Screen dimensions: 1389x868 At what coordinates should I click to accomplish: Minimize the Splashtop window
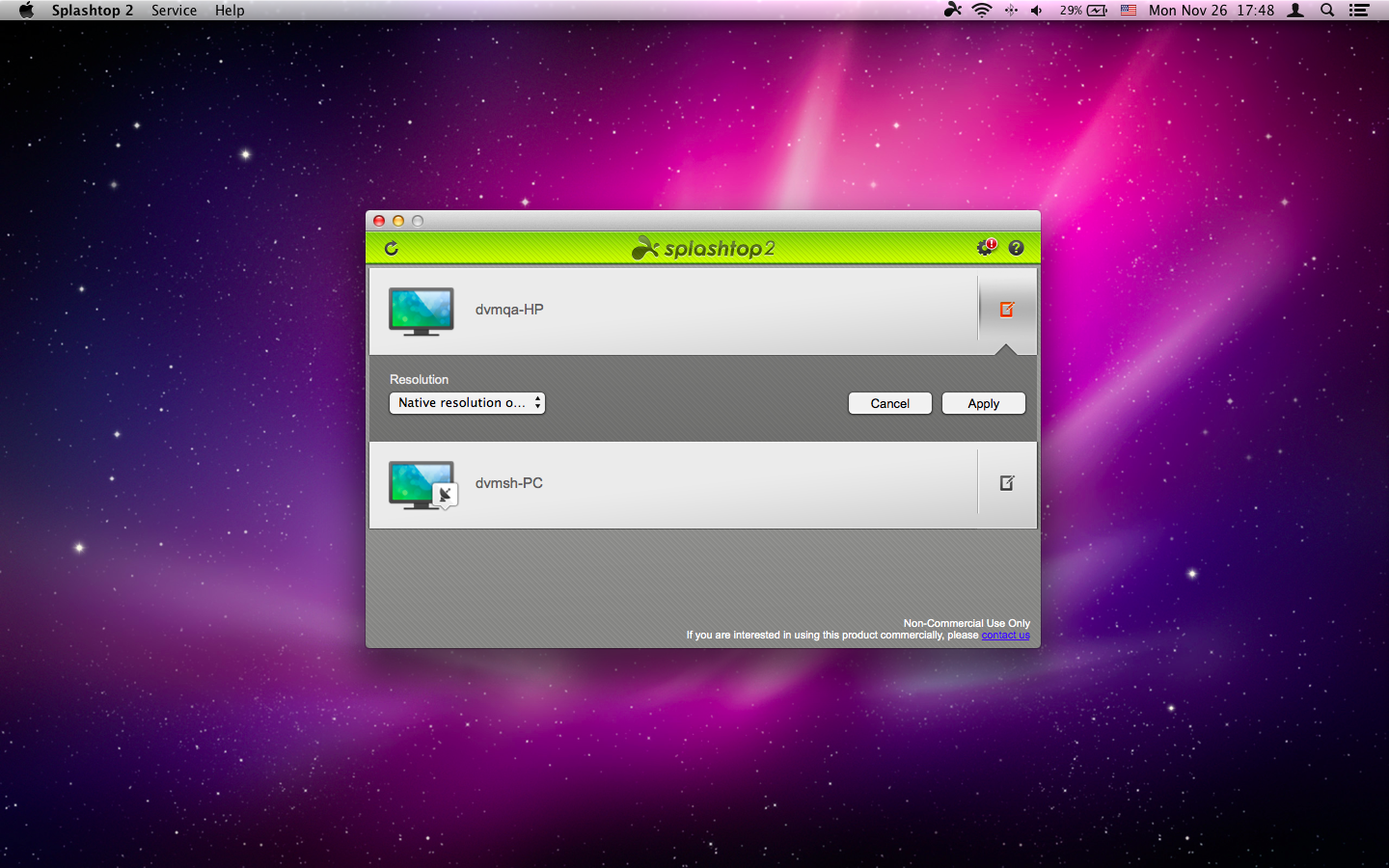(x=398, y=221)
